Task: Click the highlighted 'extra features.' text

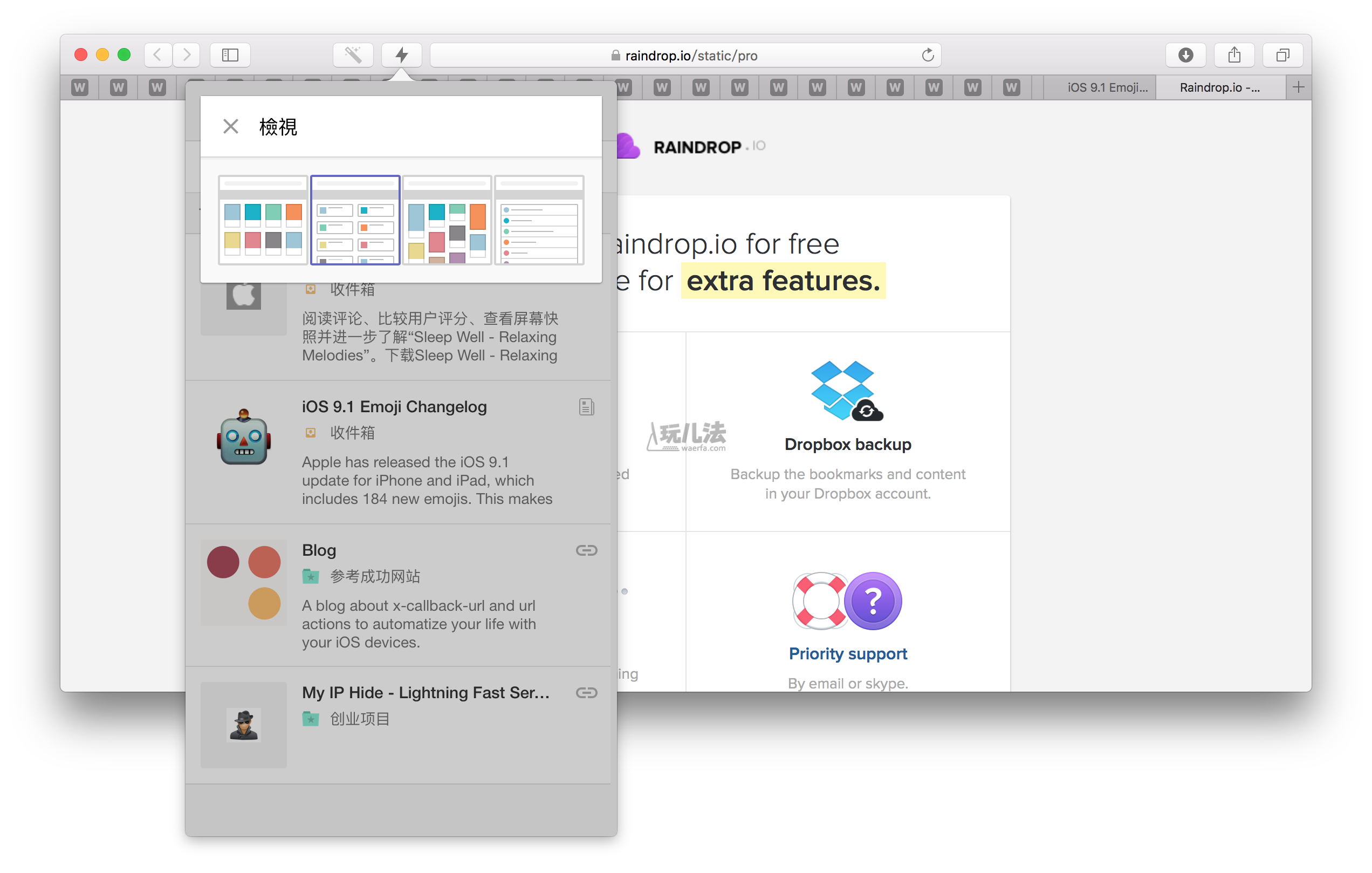Action: [784, 281]
